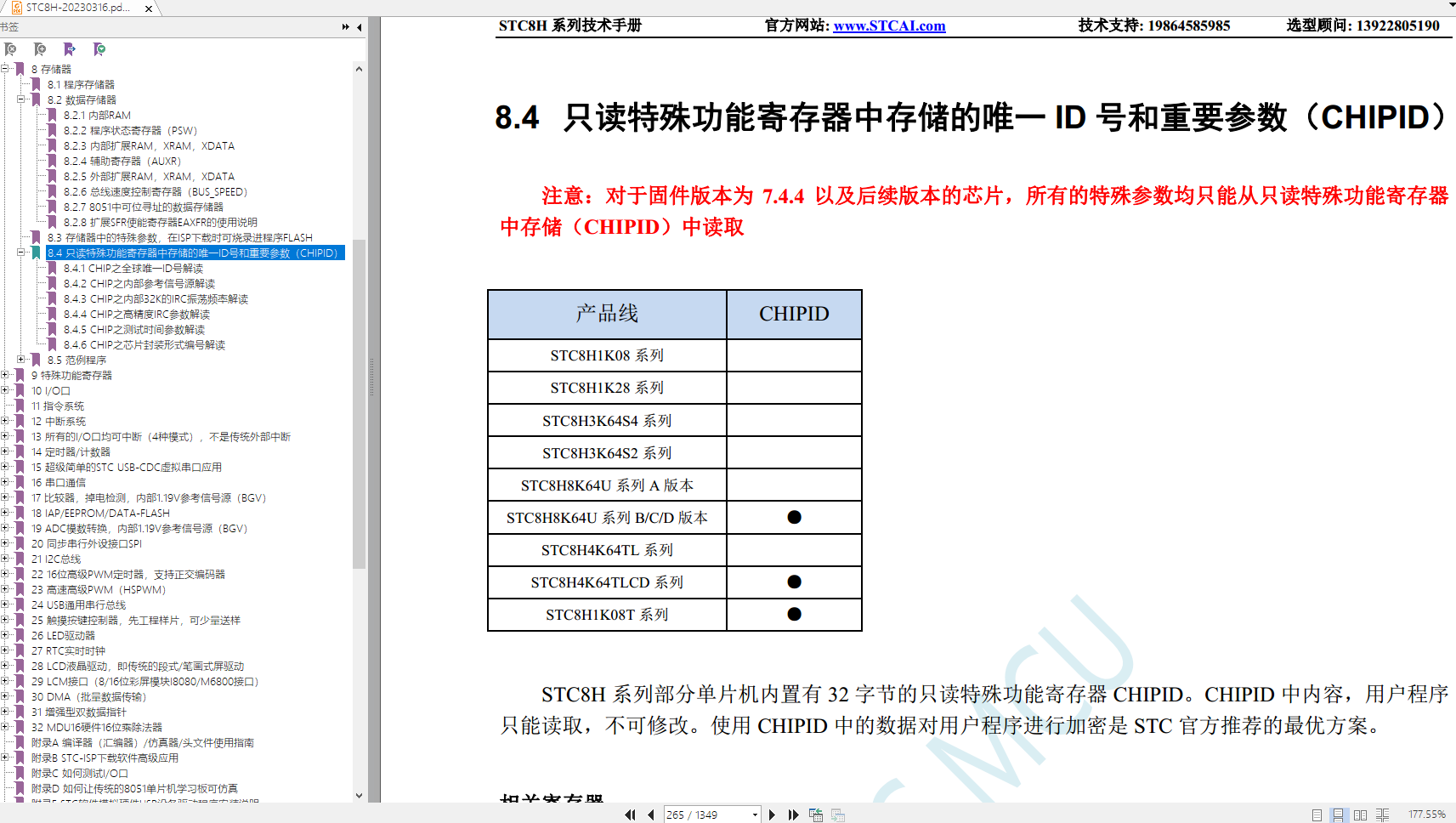
Task: Jump to the last page
Action: pyautogui.click(x=793, y=814)
